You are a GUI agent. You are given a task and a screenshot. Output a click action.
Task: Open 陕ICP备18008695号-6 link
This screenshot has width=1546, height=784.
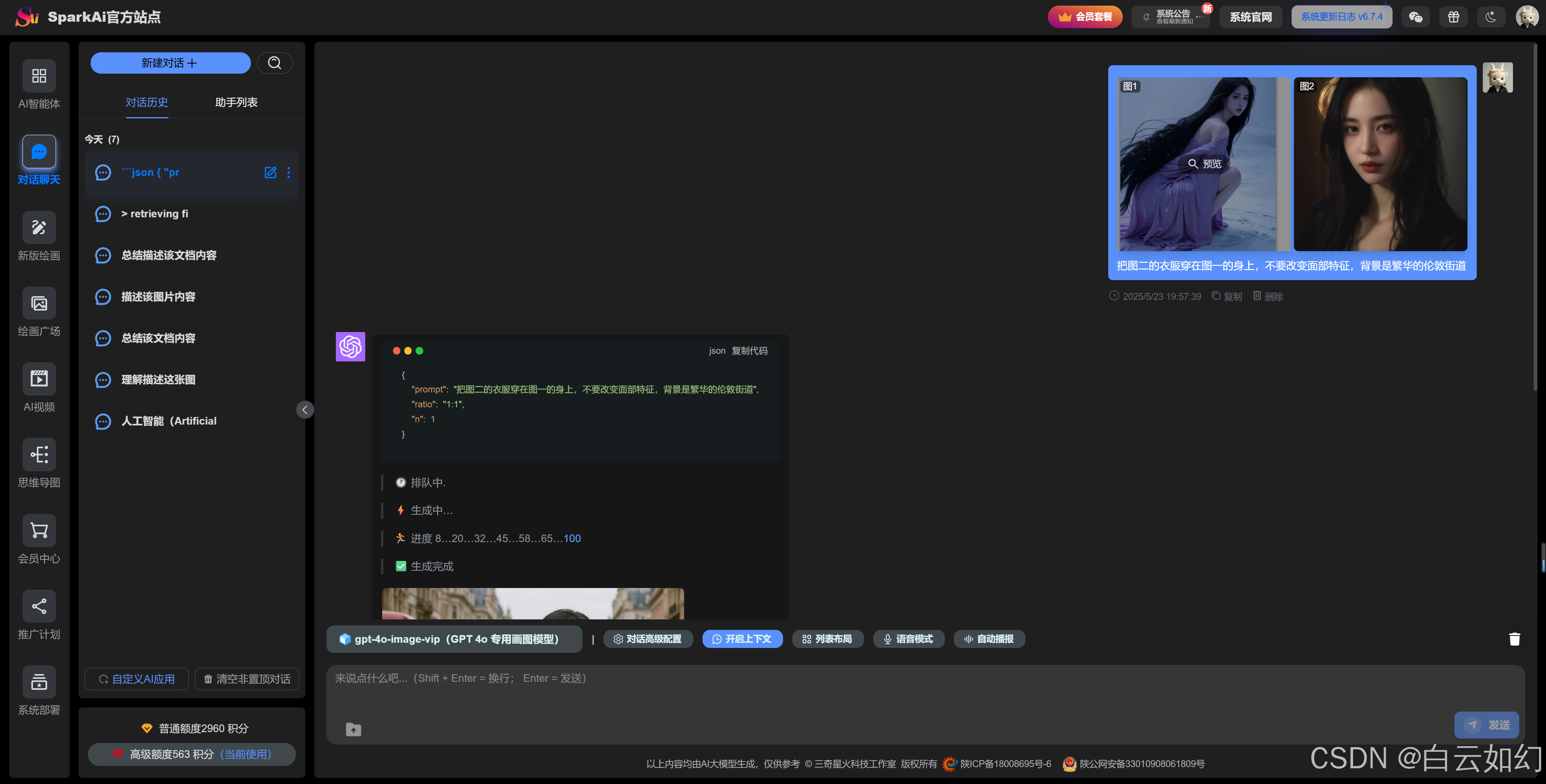[x=1005, y=763]
